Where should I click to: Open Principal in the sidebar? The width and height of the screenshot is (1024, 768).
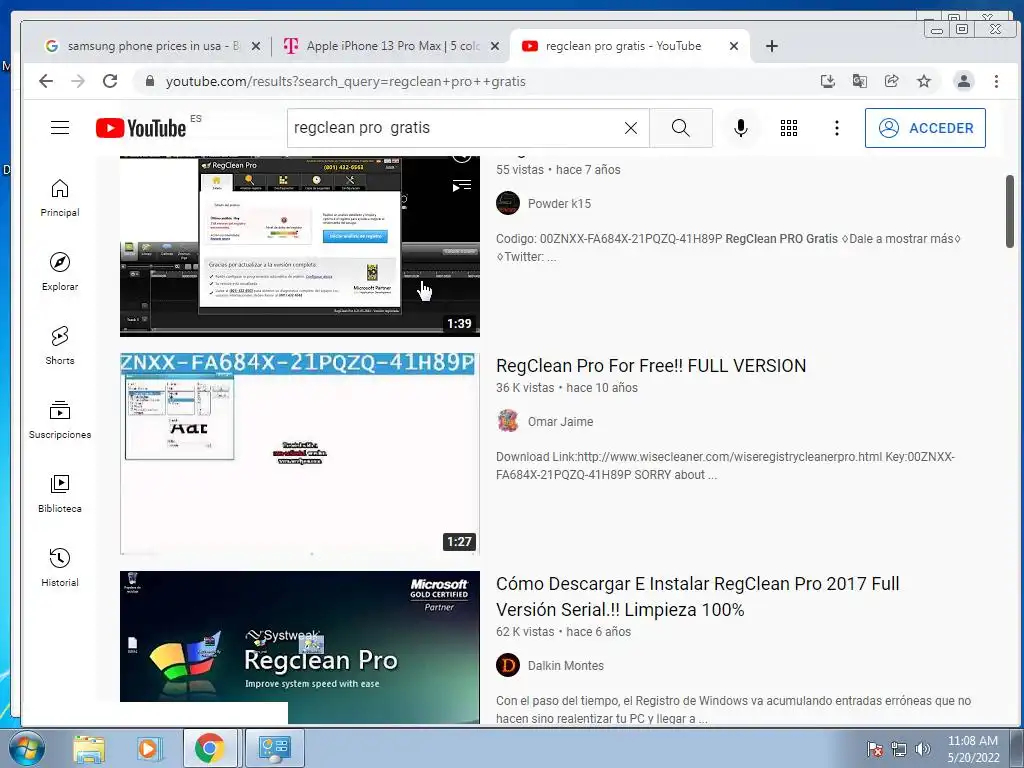(60, 198)
